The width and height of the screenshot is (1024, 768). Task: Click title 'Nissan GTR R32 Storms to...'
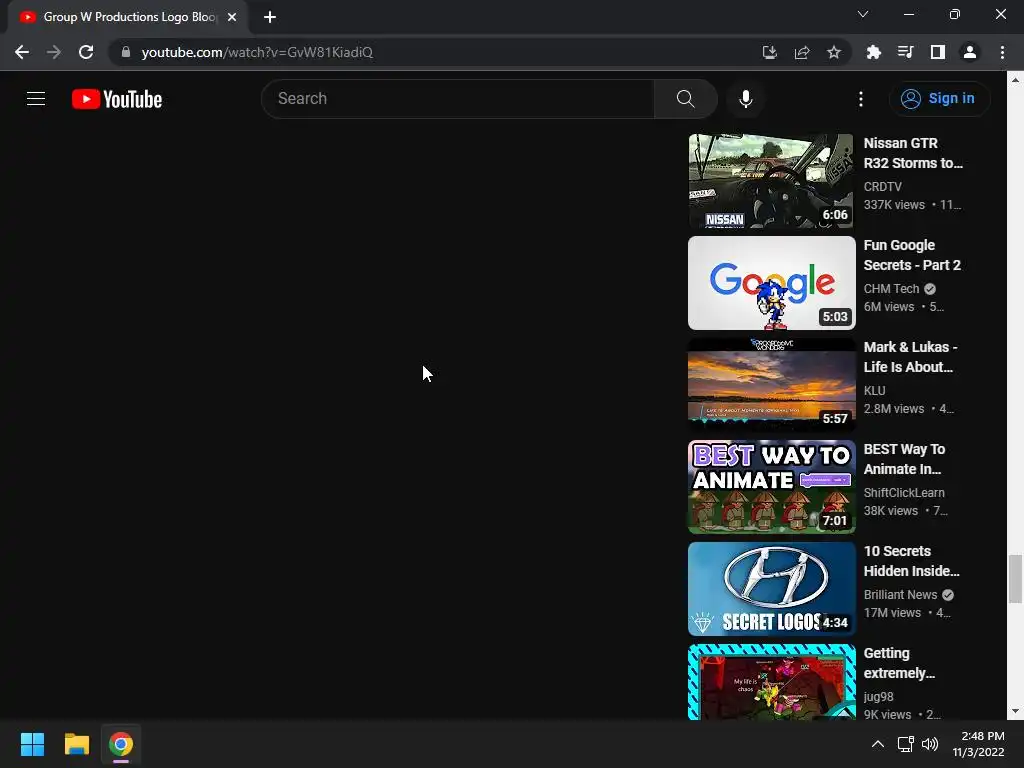[913, 153]
